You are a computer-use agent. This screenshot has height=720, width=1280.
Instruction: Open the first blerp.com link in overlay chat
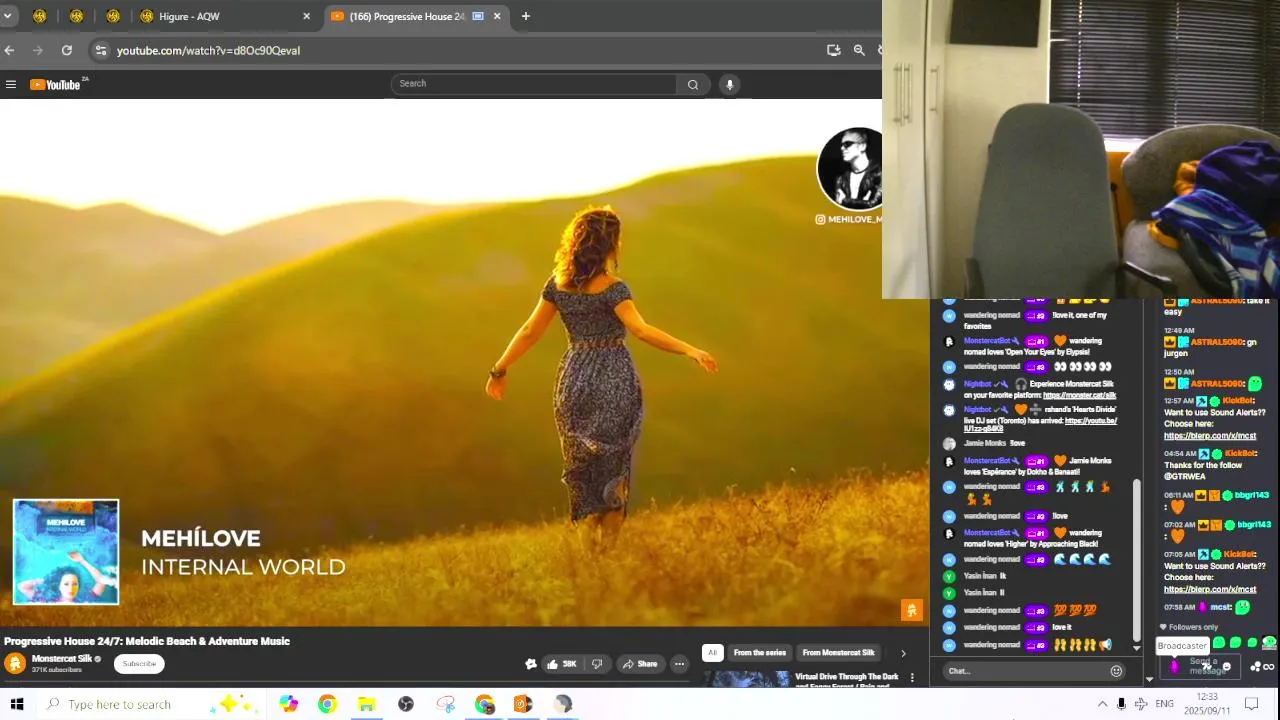(1210, 436)
